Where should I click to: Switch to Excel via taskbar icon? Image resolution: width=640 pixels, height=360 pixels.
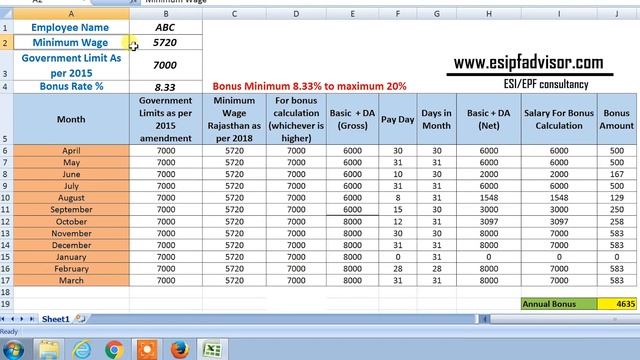[212, 350]
